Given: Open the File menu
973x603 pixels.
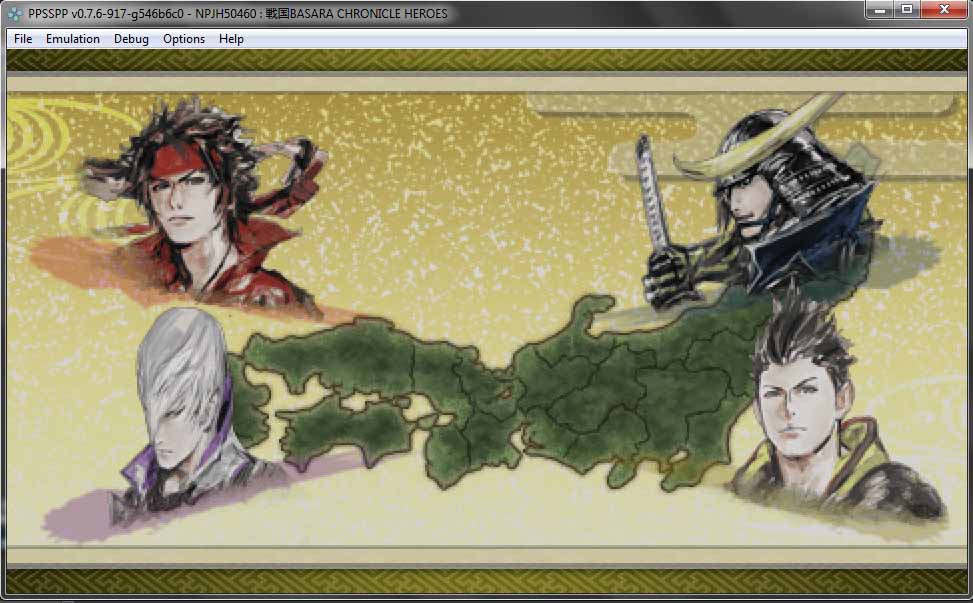Looking at the screenshot, I should coord(23,39).
